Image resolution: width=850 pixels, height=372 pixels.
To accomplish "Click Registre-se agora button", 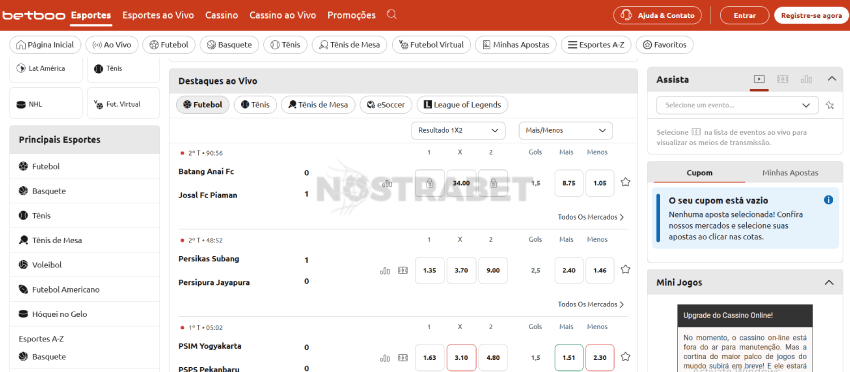I will (811, 15).
